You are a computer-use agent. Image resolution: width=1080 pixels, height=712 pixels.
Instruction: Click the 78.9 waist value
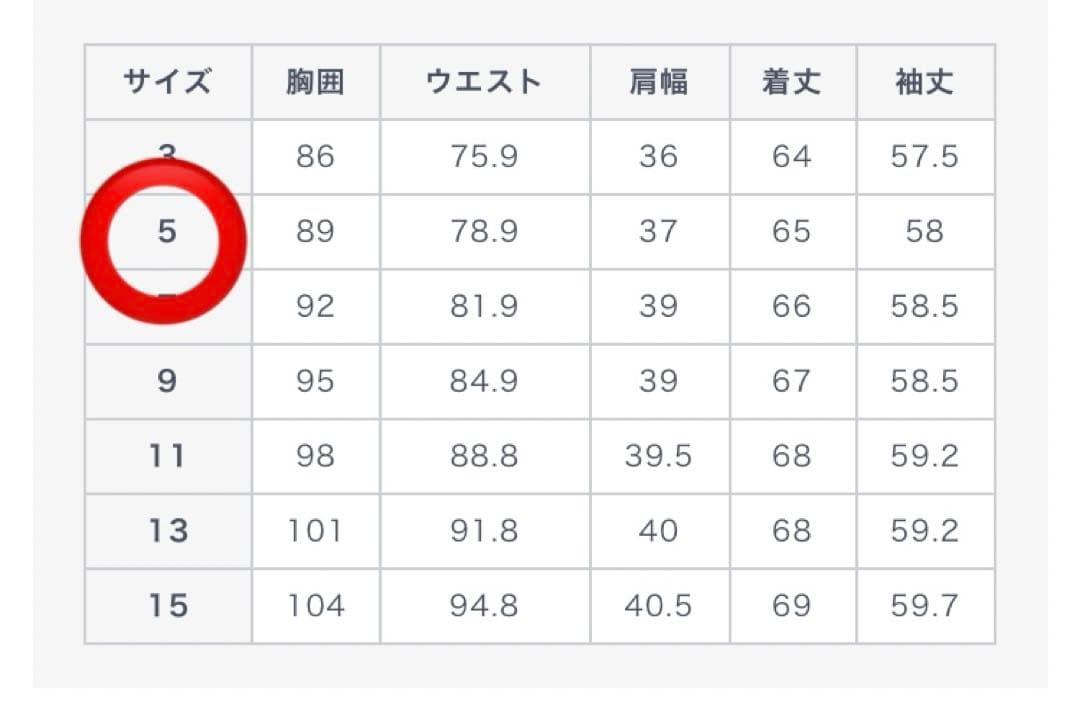coord(484,232)
